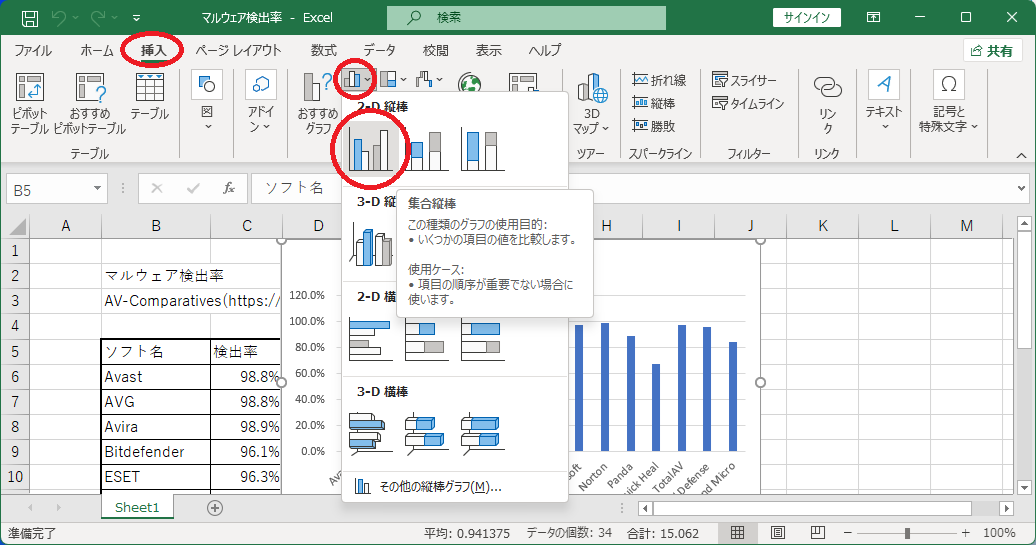
Task: Open the Illustrations (図) dropdown
Action: [x=207, y=101]
